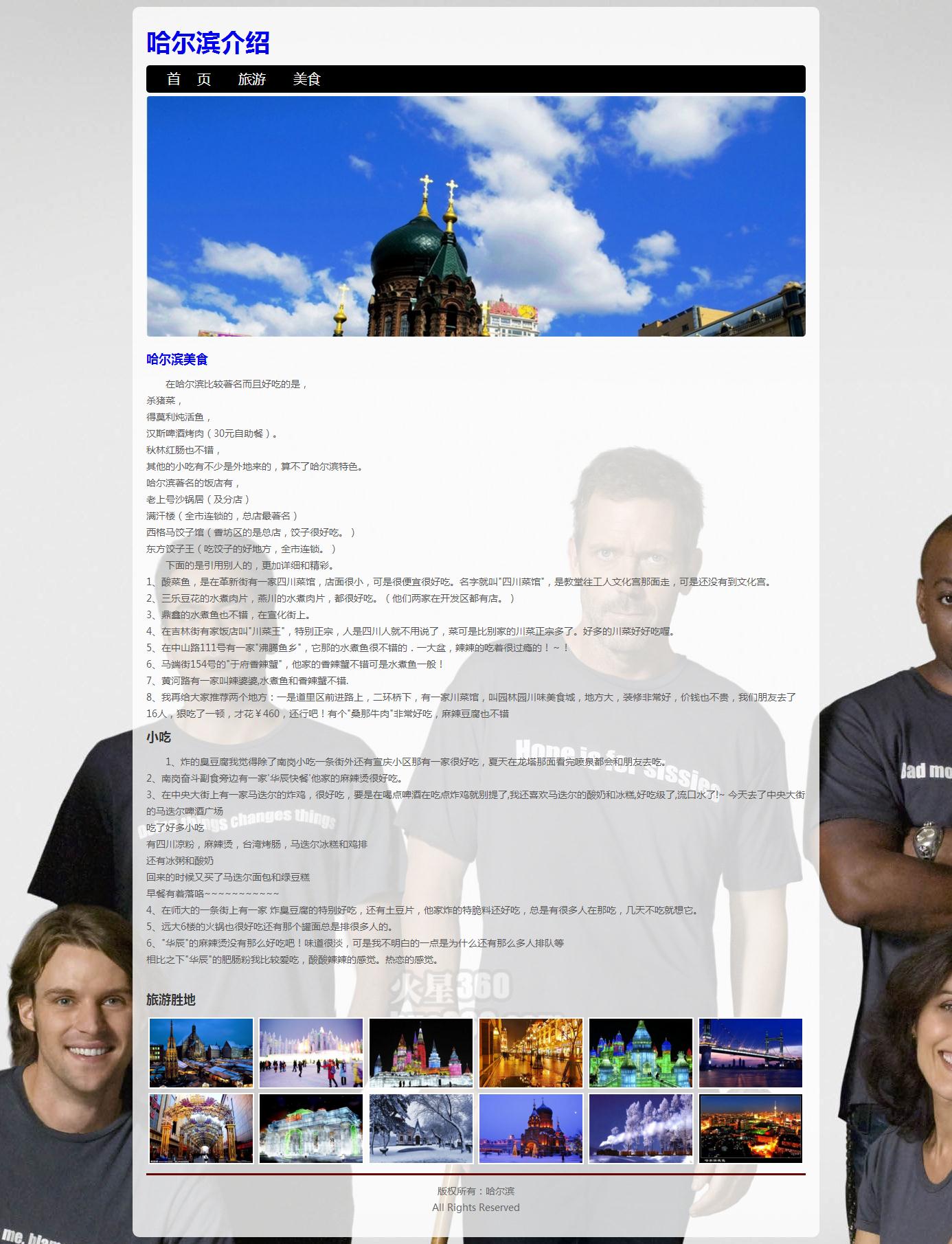Click the 首 页 navigation item

(189, 79)
